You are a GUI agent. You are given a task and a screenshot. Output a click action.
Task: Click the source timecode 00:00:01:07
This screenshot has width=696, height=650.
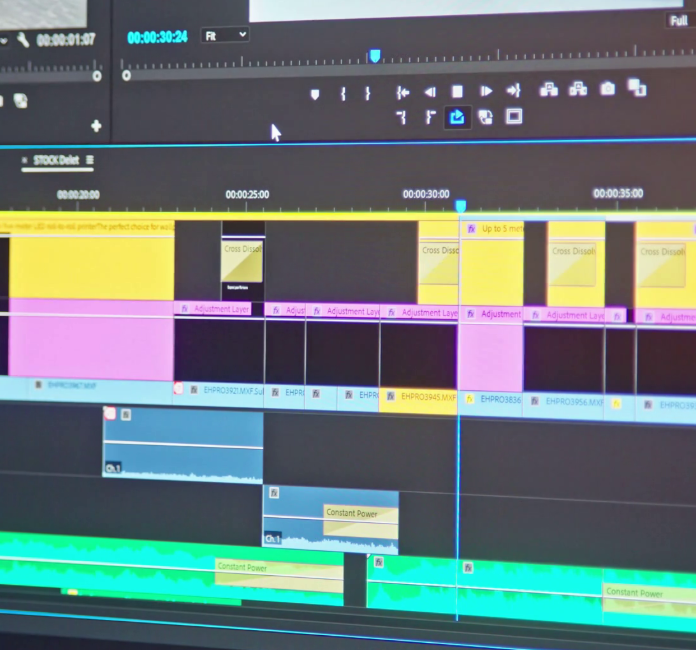tap(66, 40)
